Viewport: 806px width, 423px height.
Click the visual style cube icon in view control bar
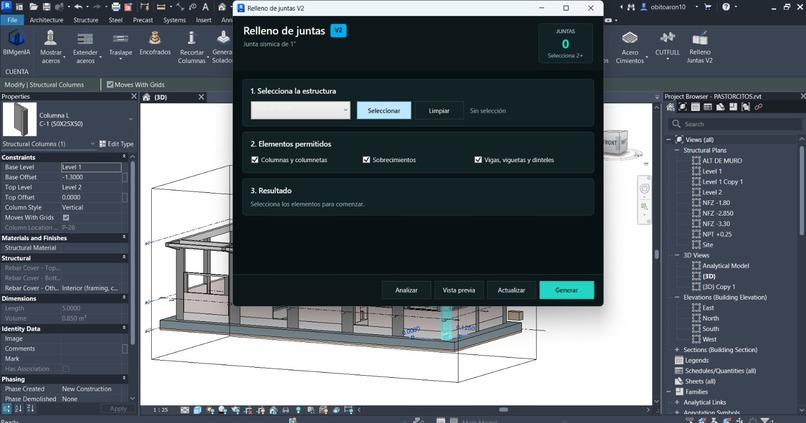197,410
